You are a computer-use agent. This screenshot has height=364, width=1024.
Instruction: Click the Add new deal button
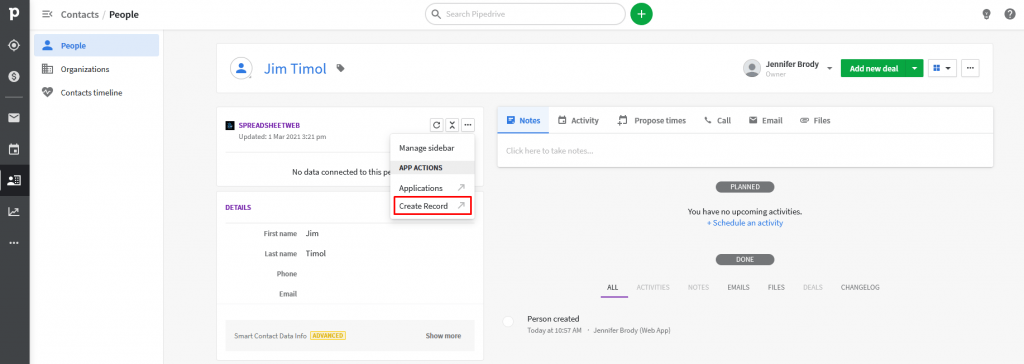(873, 68)
